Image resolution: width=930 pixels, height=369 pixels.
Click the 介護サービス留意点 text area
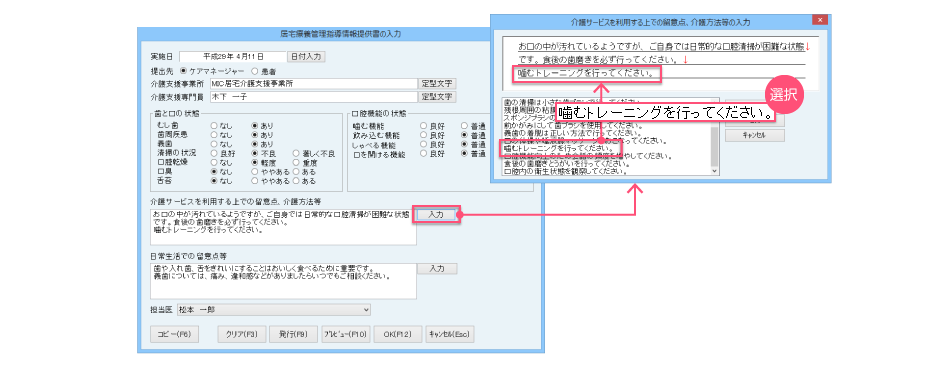click(284, 226)
